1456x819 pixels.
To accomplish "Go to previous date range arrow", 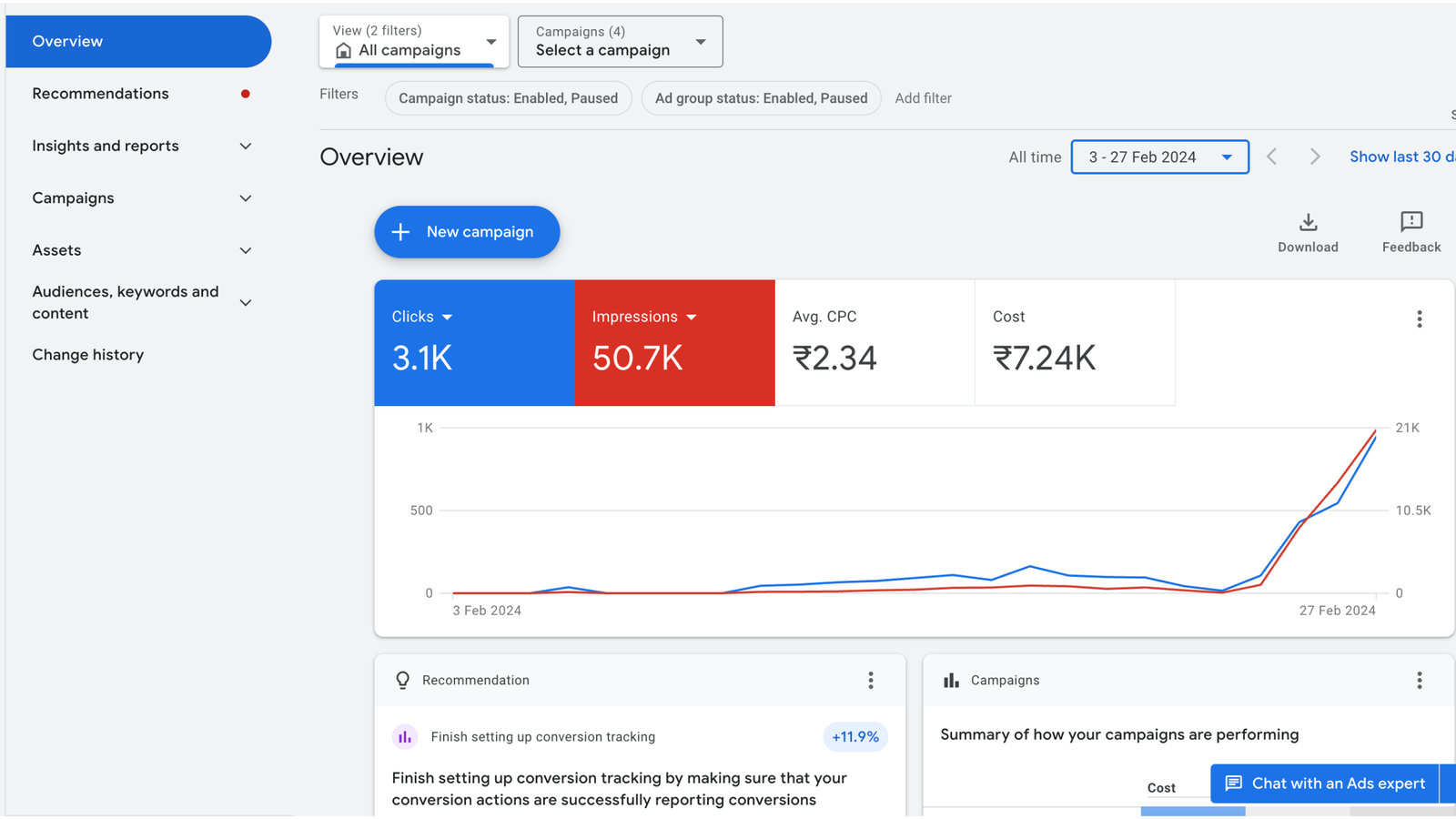I will click(x=1272, y=157).
